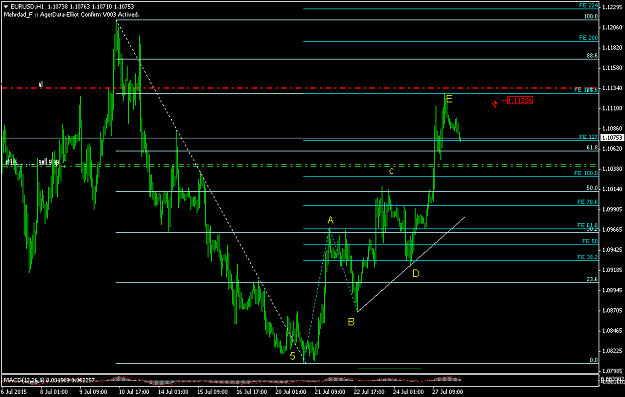Screen dimensions: 625x397
Task: Select the yellow wave label B
Action: (351, 322)
